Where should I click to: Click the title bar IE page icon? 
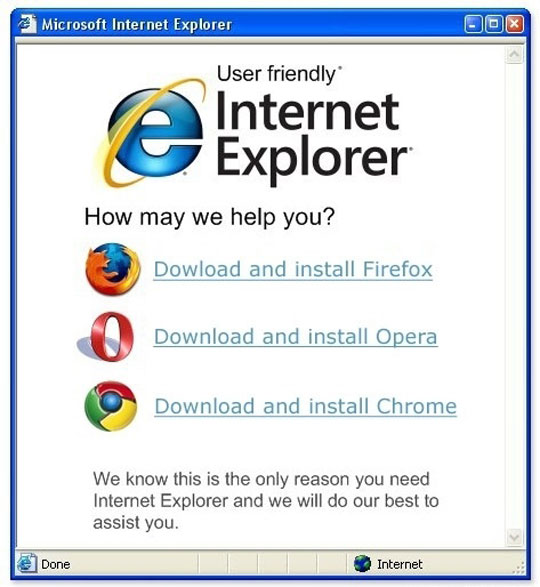point(27,24)
